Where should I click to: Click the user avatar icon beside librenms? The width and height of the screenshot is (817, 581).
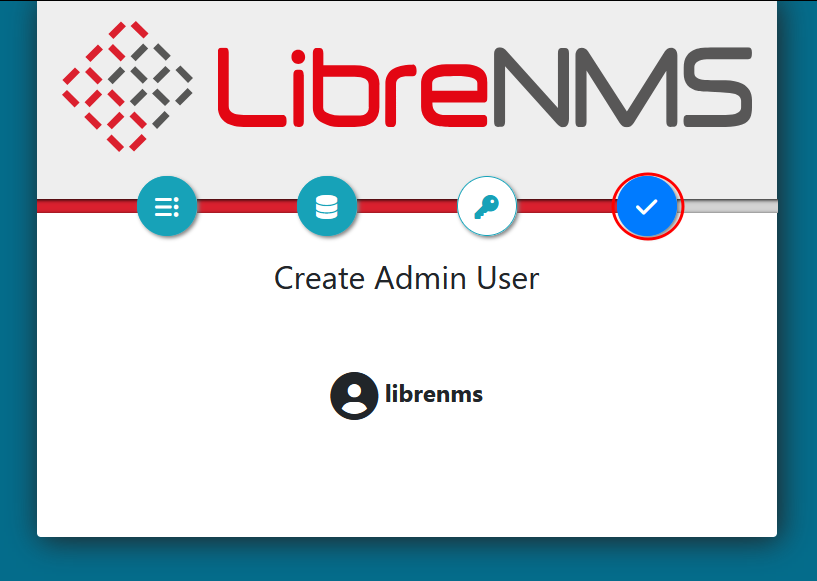click(x=354, y=395)
